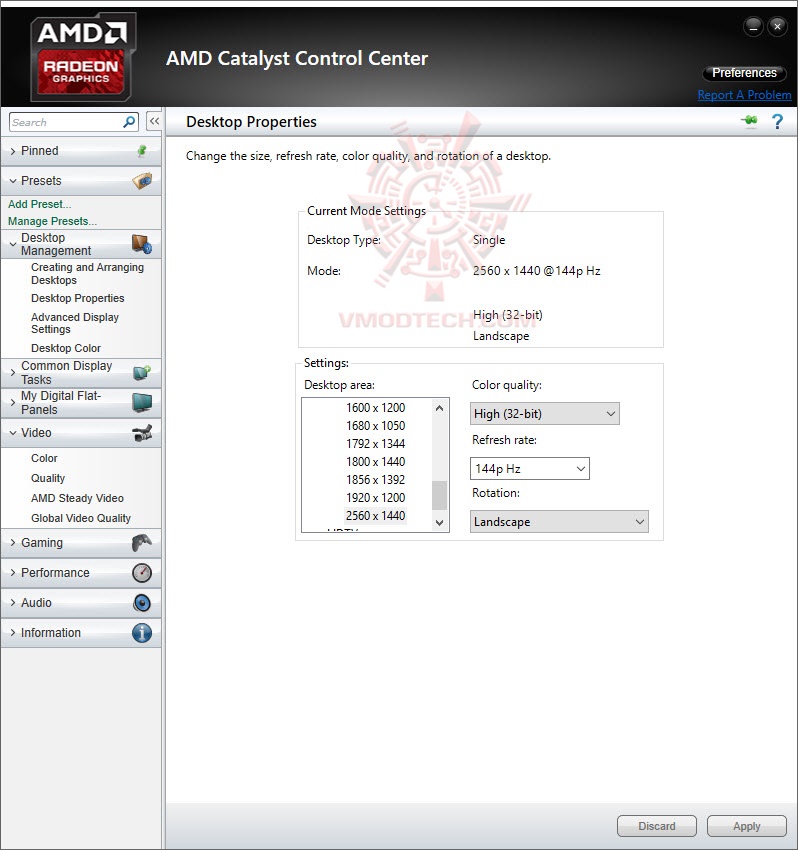Click the AMD Radeon Graphics logo
The image size is (798, 850).
pyautogui.click(x=82, y=57)
